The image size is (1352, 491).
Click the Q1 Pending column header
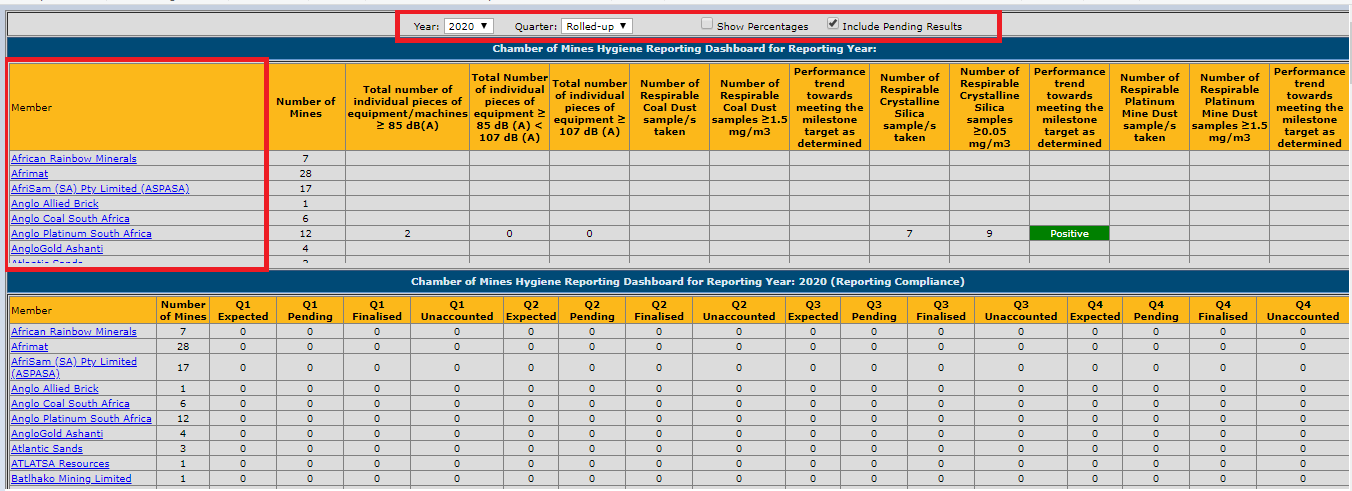coord(310,310)
